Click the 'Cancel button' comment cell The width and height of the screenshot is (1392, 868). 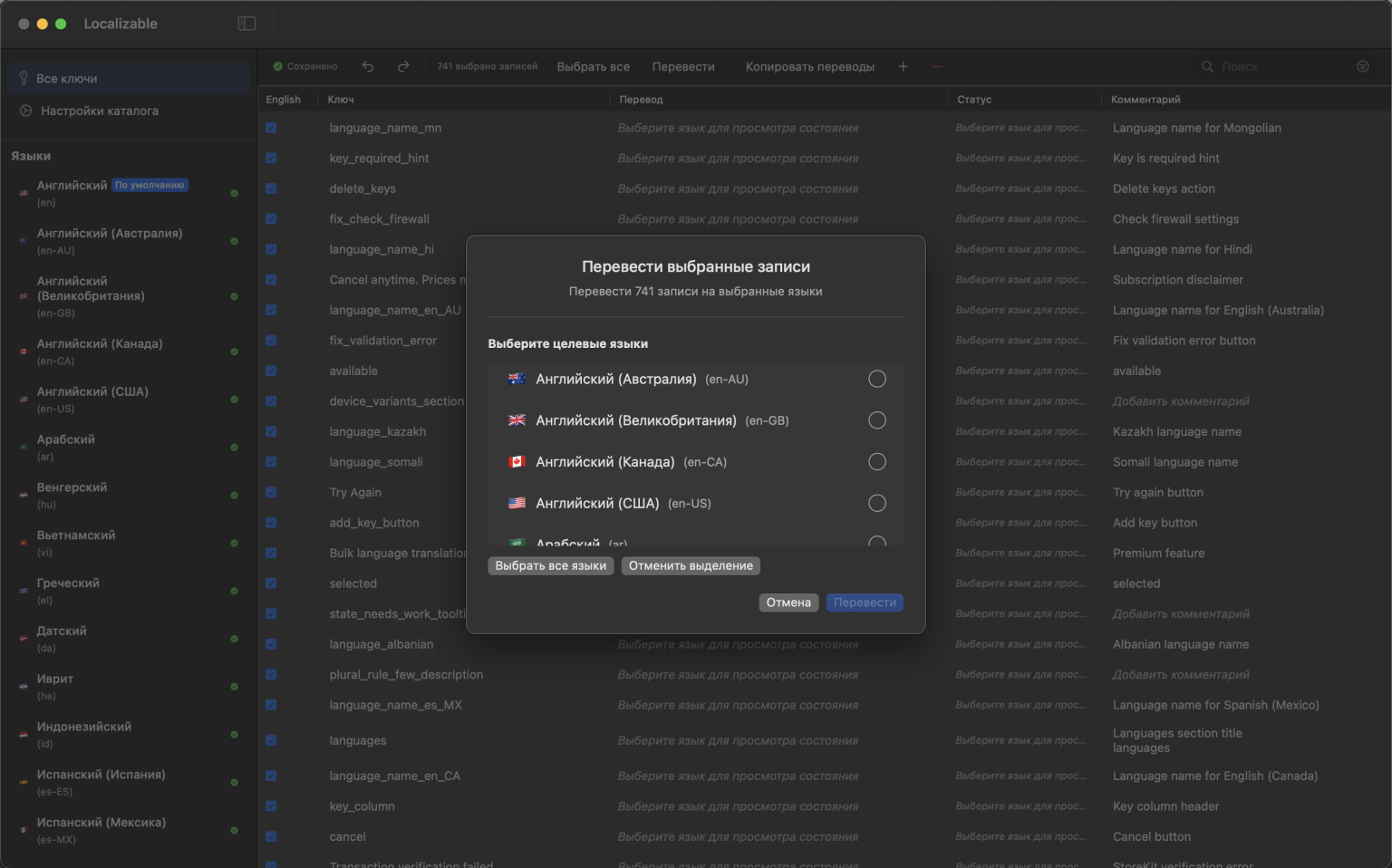[x=1152, y=837]
